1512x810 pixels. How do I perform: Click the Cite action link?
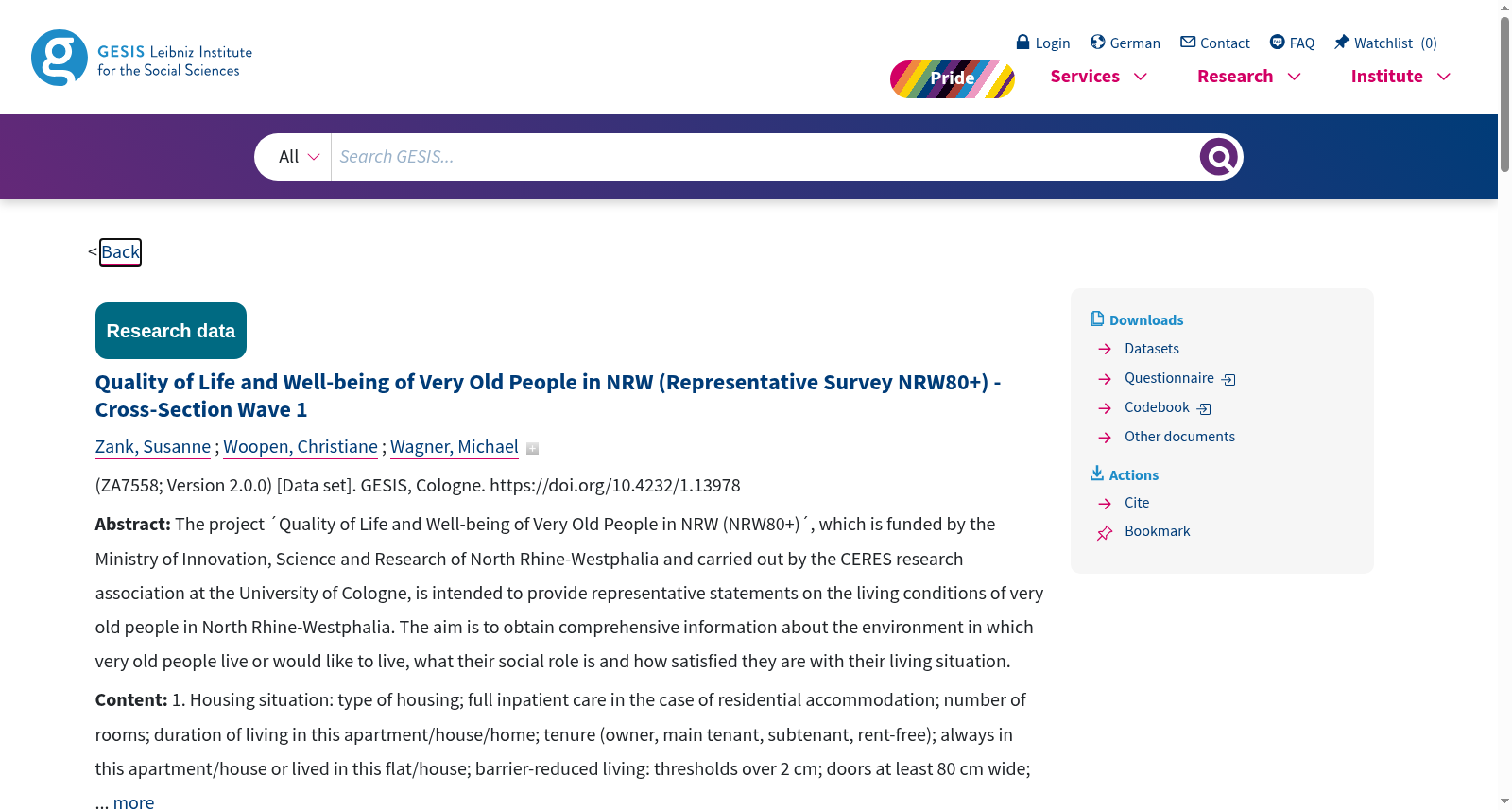pos(1137,503)
